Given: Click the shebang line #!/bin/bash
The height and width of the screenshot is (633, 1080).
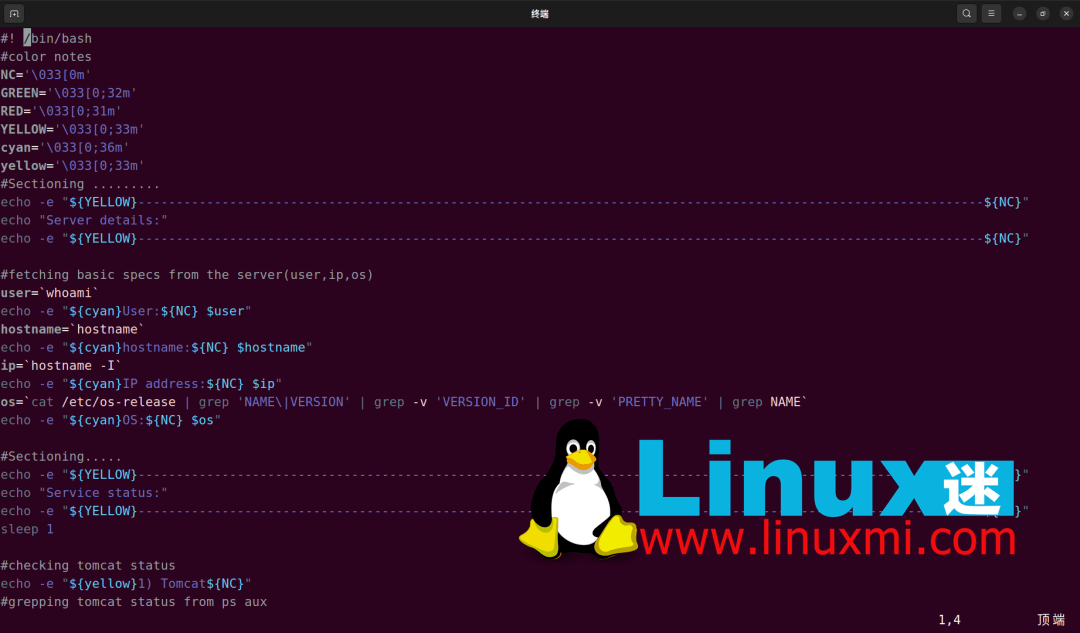Looking at the screenshot, I should 46,37.
